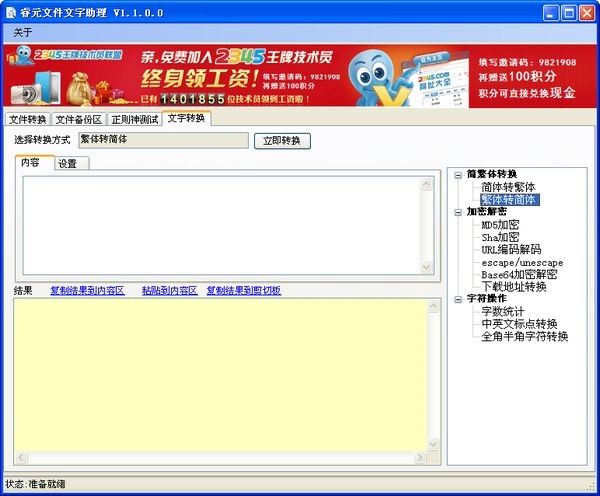Switch to the 文件备份区 tab
This screenshot has width=600, height=496.
(x=79, y=119)
